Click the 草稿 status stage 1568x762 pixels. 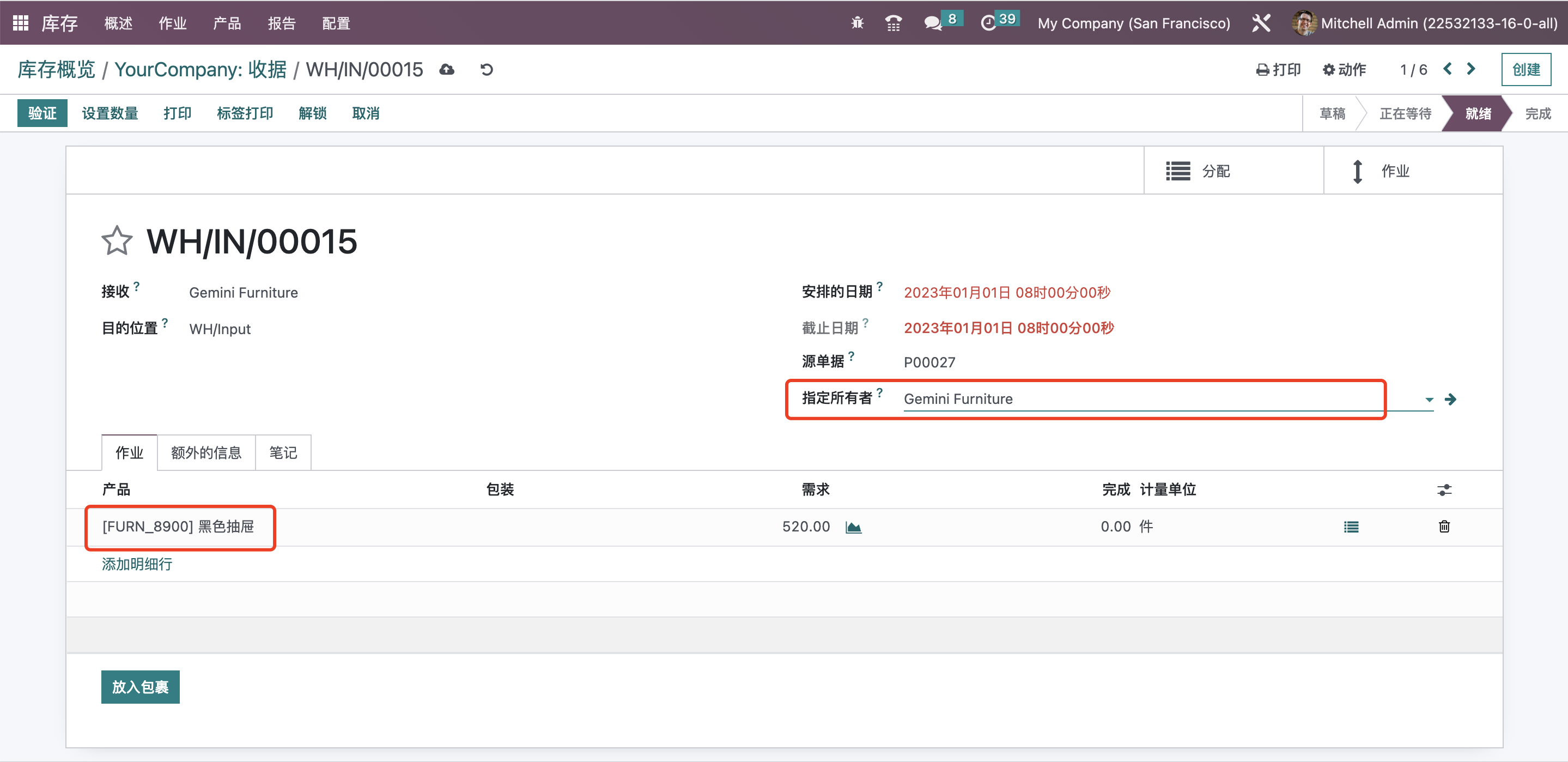pos(1333,113)
